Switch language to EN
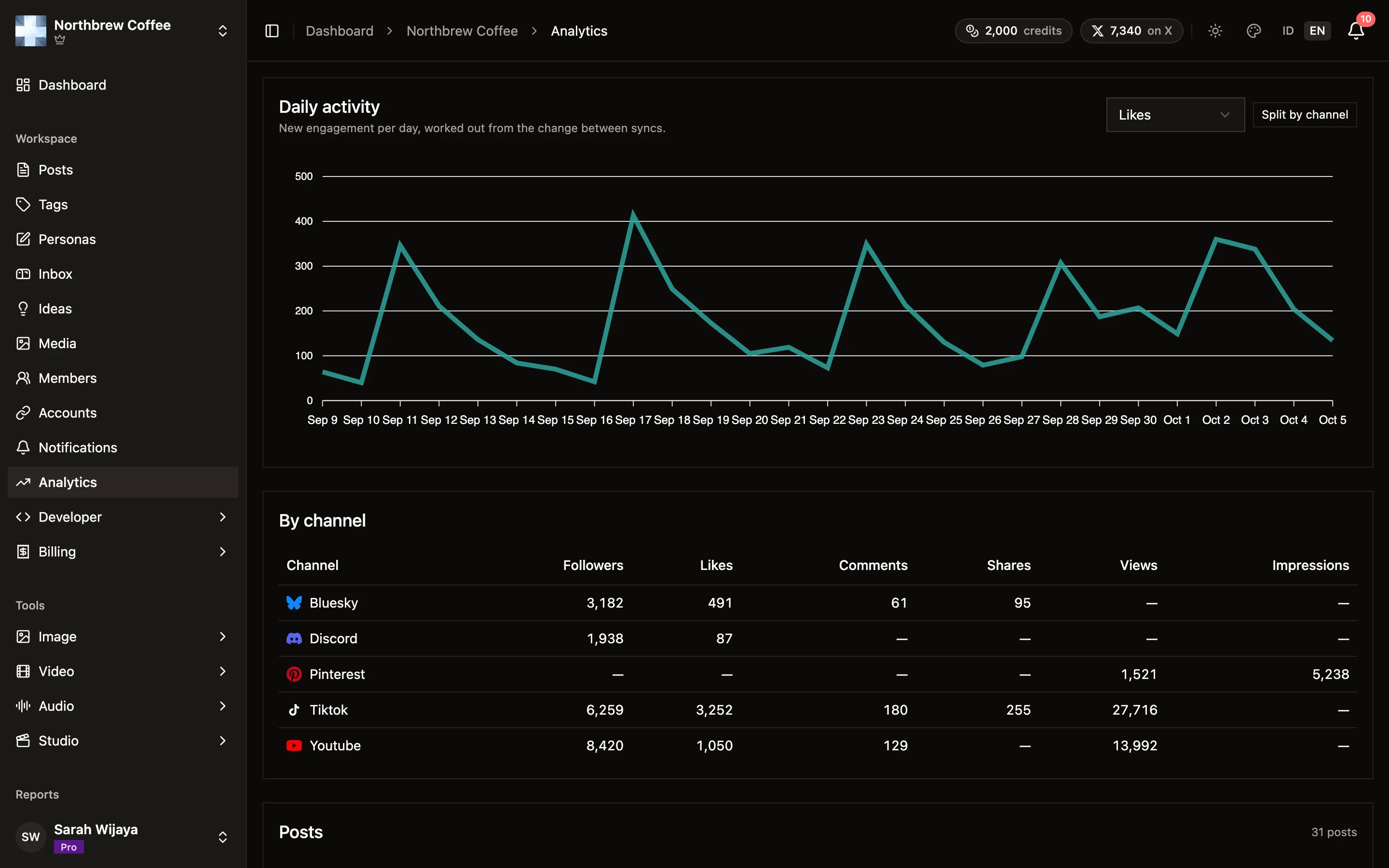 [1317, 31]
